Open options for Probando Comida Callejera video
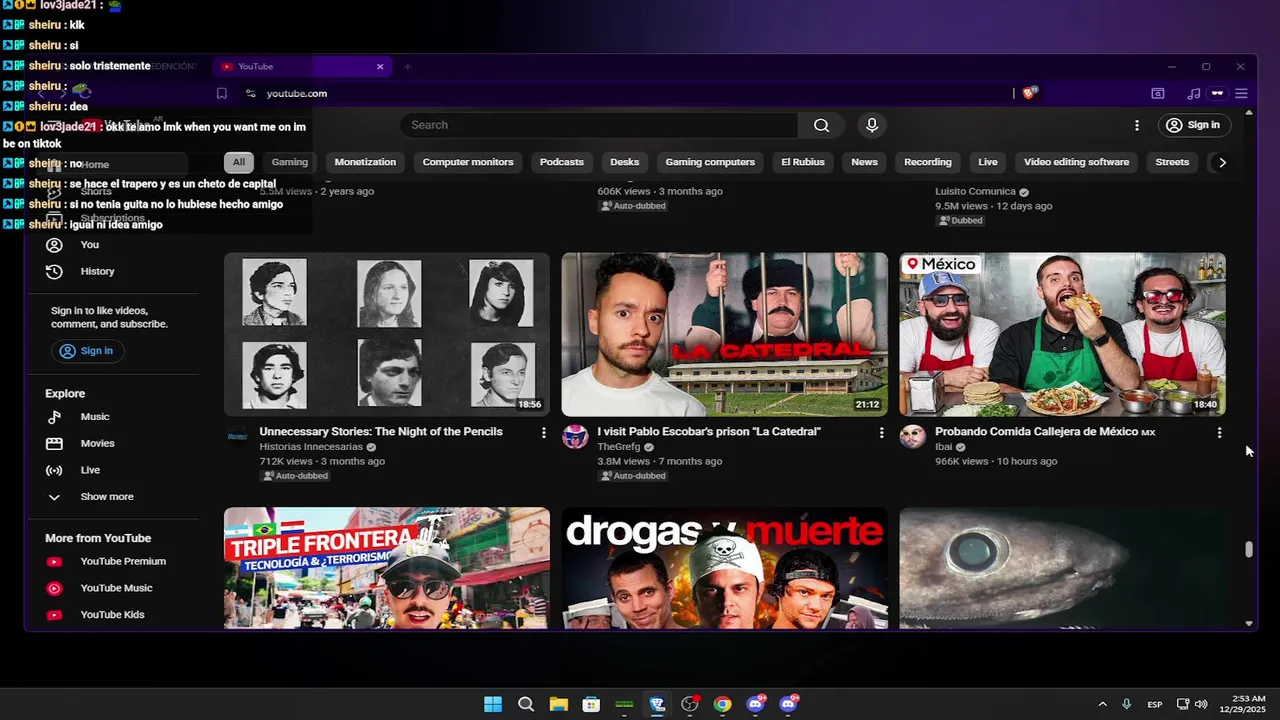 coord(1219,432)
